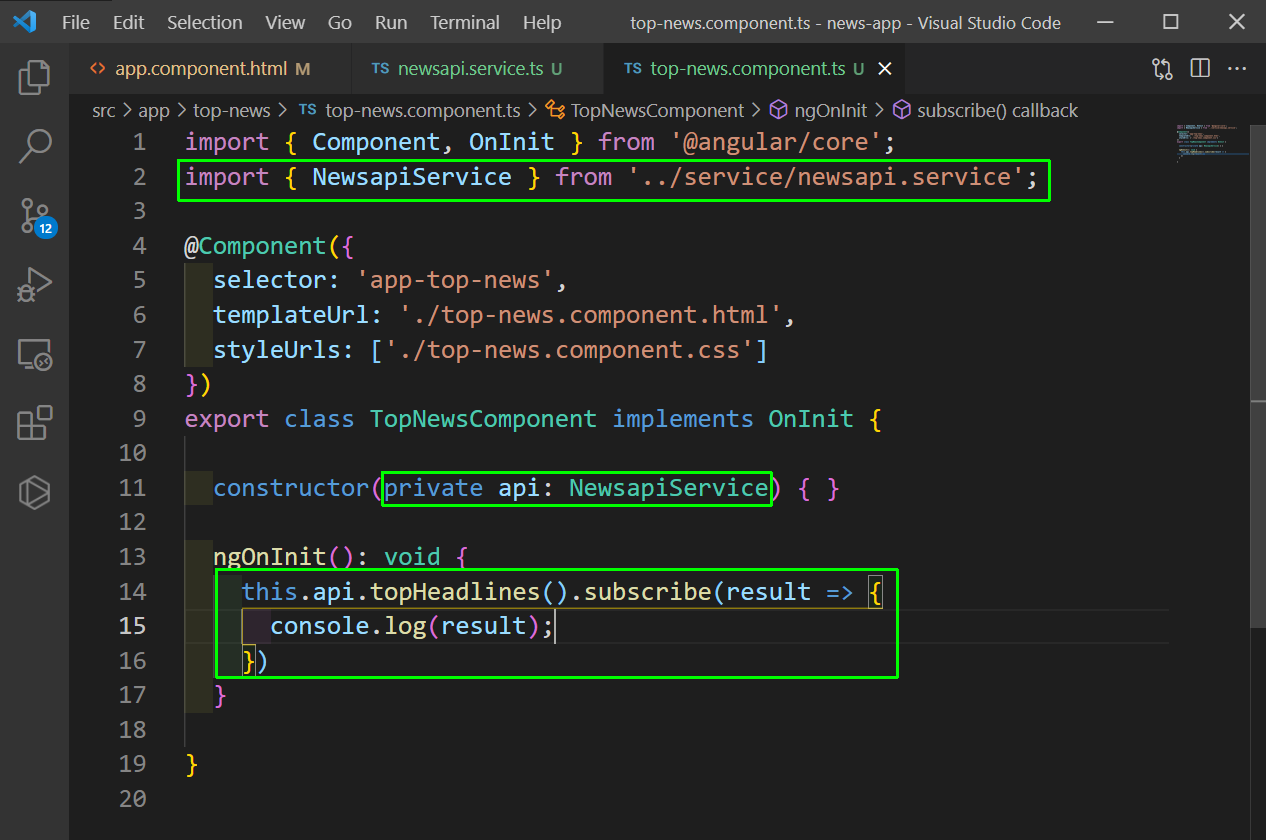The image size is (1266, 840).
Task: Split the editor to the right
Action: (x=1200, y=69)
